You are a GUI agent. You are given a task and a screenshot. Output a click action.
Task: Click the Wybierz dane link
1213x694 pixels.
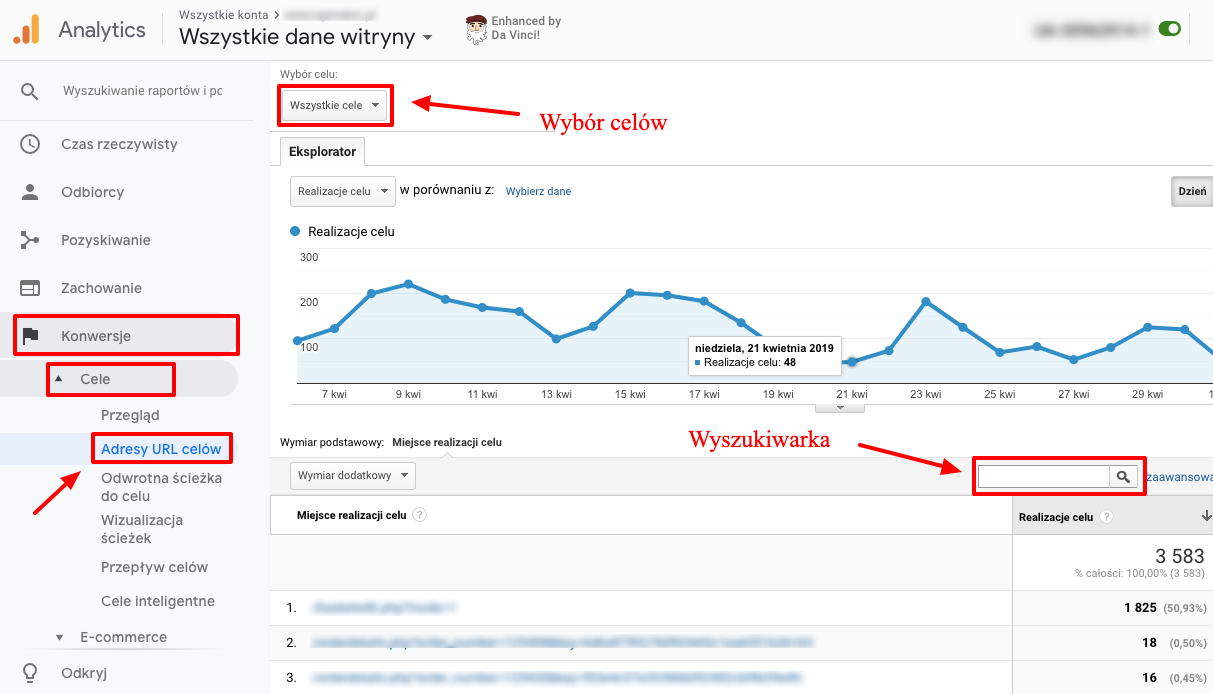(538, 191)
